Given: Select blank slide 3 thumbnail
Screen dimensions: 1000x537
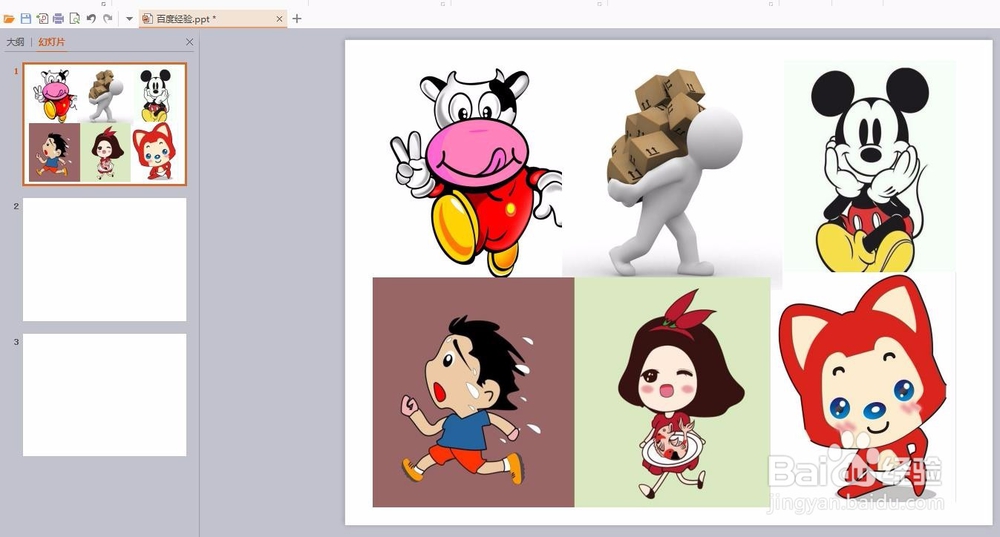Looking at the screenshot, I should pyautogui.click(x=105, y=395).
